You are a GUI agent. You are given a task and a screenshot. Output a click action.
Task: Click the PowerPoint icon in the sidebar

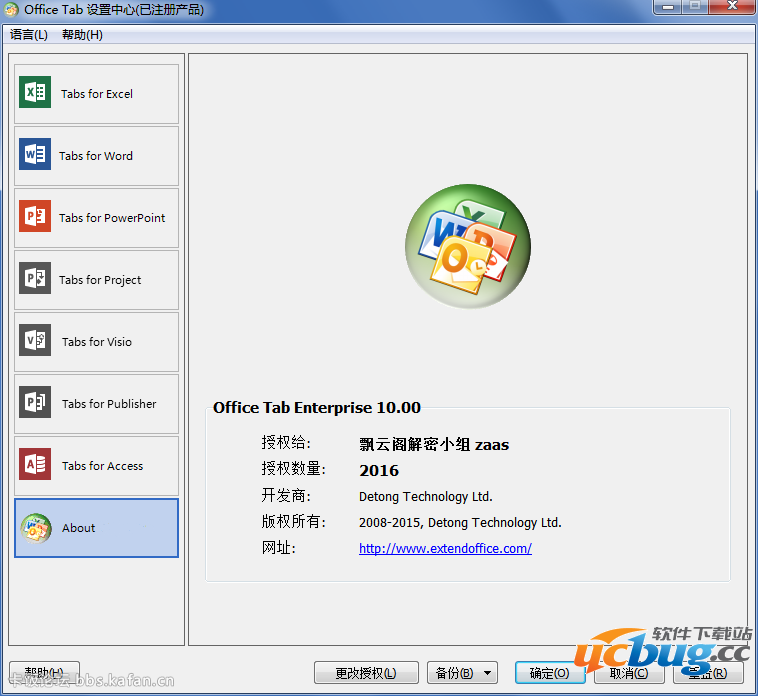pos(35,216)
